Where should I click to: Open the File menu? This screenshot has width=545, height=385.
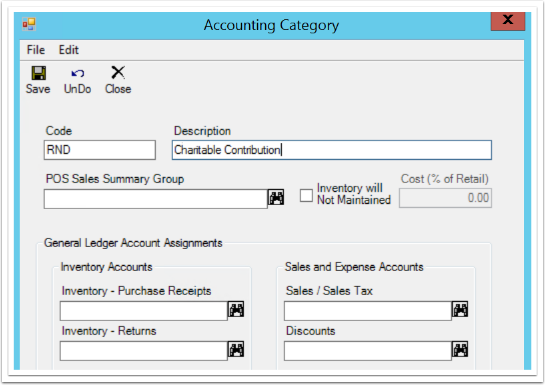point(36,50)
